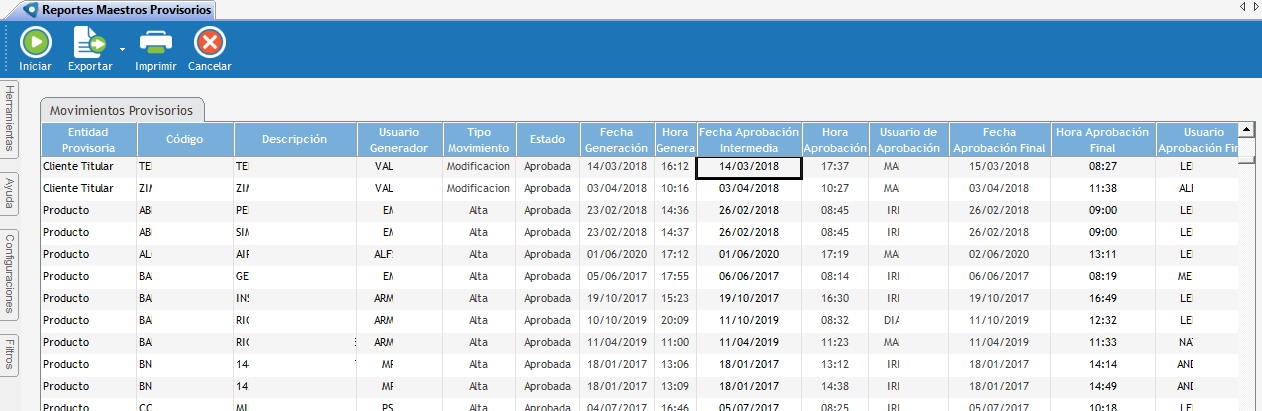The width and height of the screenshot is (1262, 411).
Task: Click the scrollbar up arrow in grid
Action: pos(1246,129)
